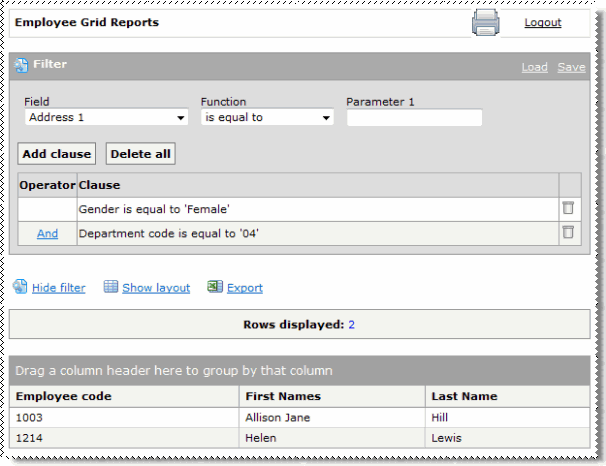Delete the Department code clause trash icon
The width and height of the screenshot is (606, 466).
(x=568, y=232)
